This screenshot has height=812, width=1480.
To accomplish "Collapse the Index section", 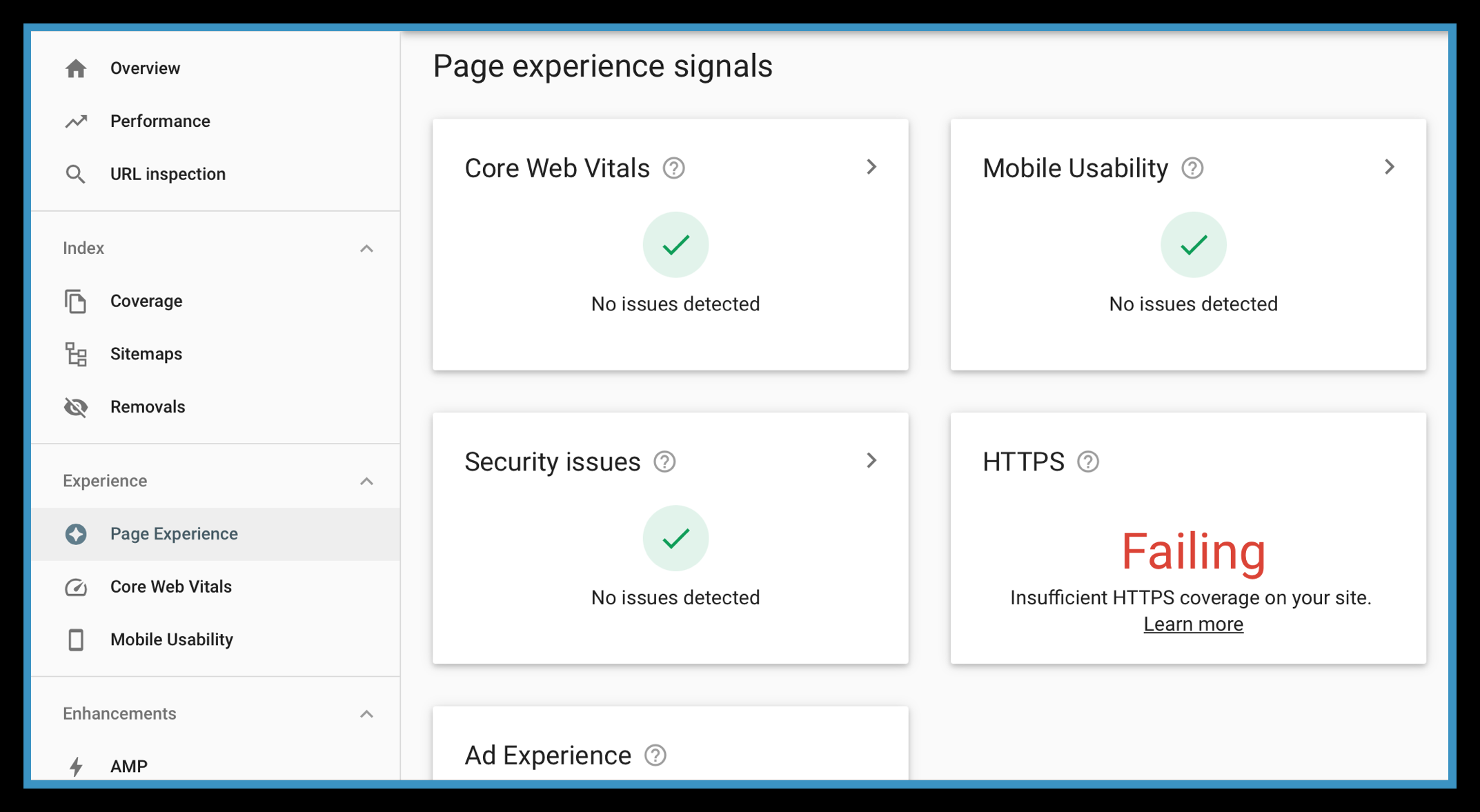I will (366, 248).
